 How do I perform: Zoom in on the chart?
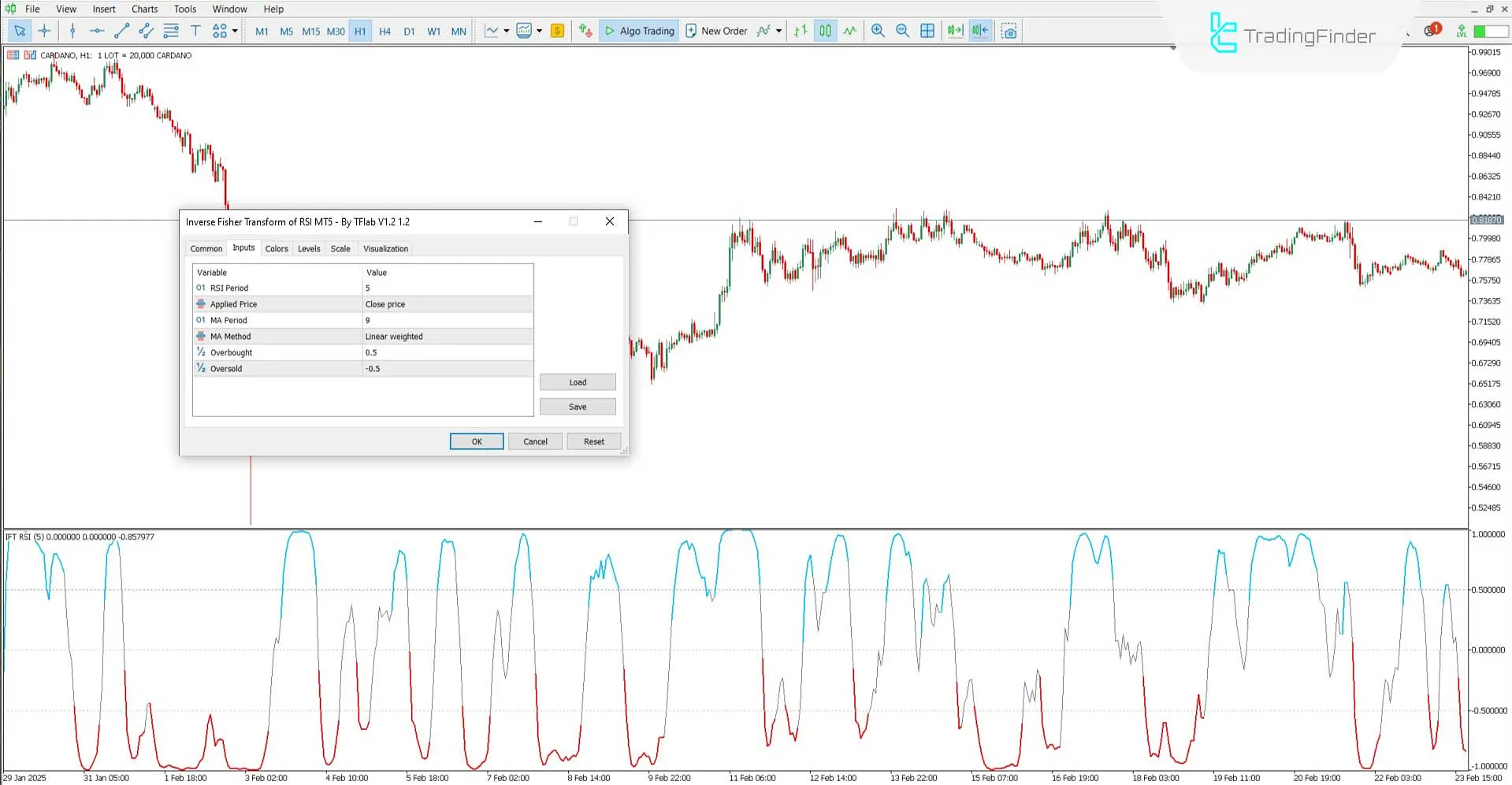click(878, 31)
